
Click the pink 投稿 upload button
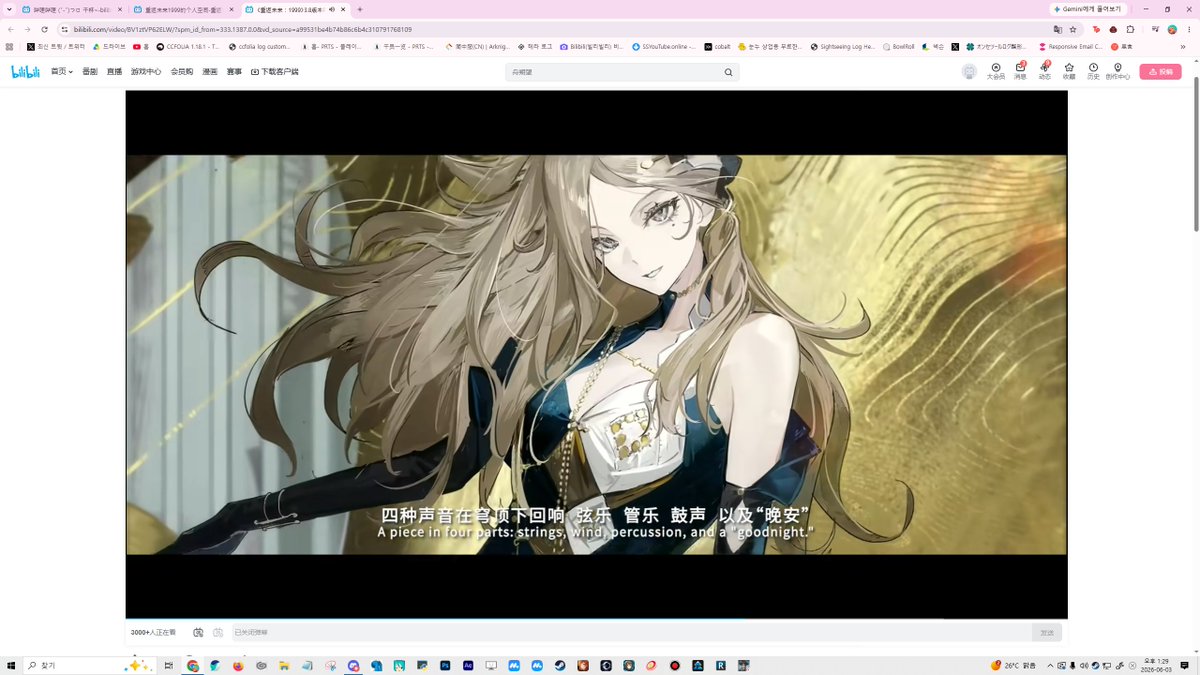coord(1160,72)
